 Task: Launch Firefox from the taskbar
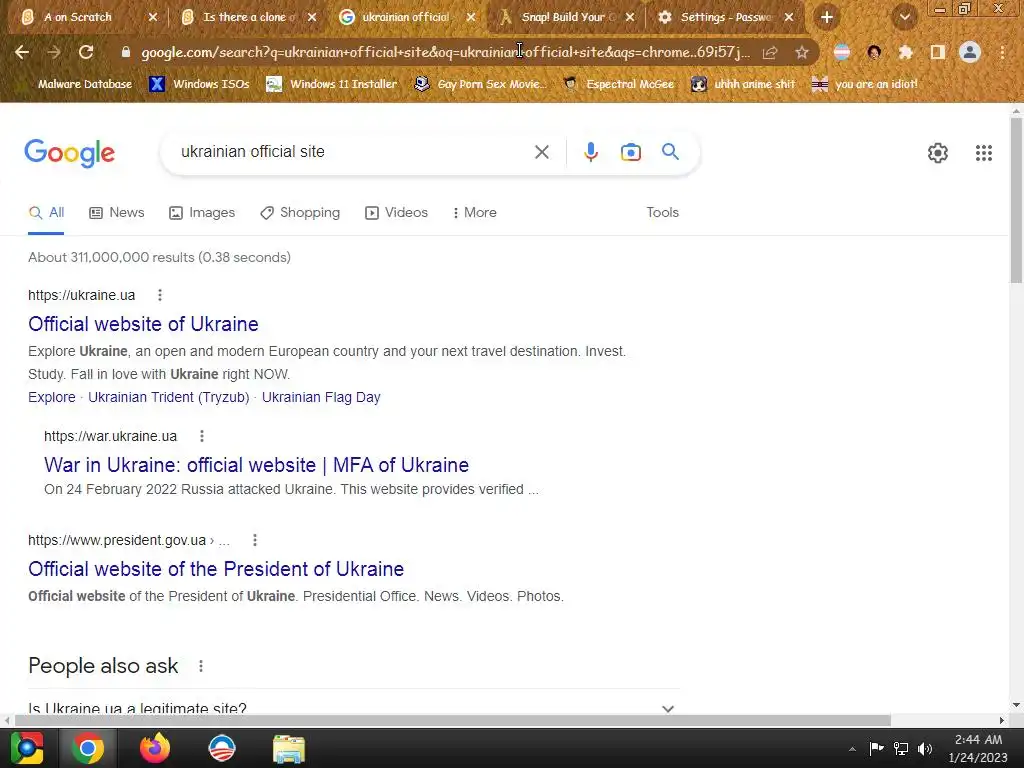pos(155,748)
